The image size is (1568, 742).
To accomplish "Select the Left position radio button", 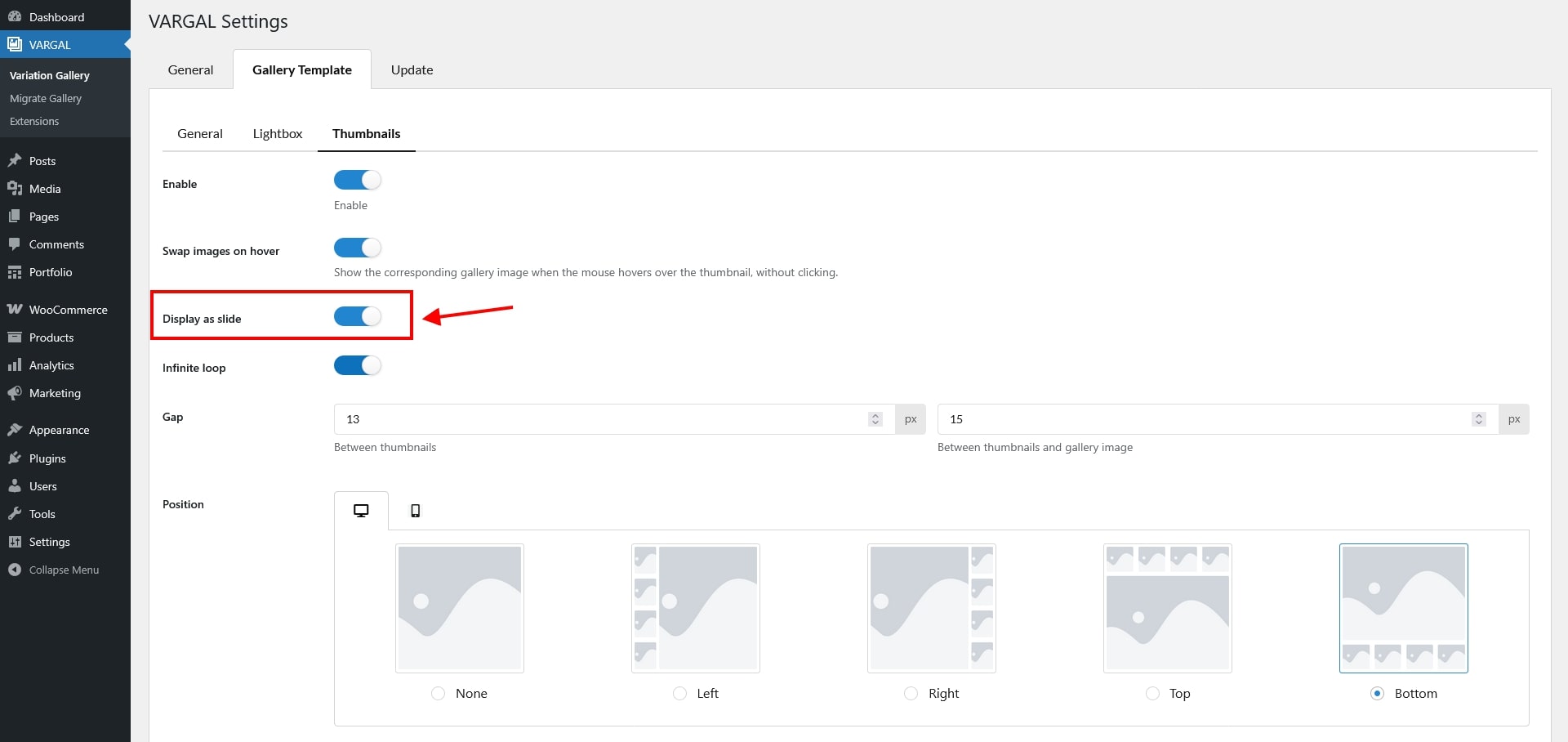I will tap(679, 694).
